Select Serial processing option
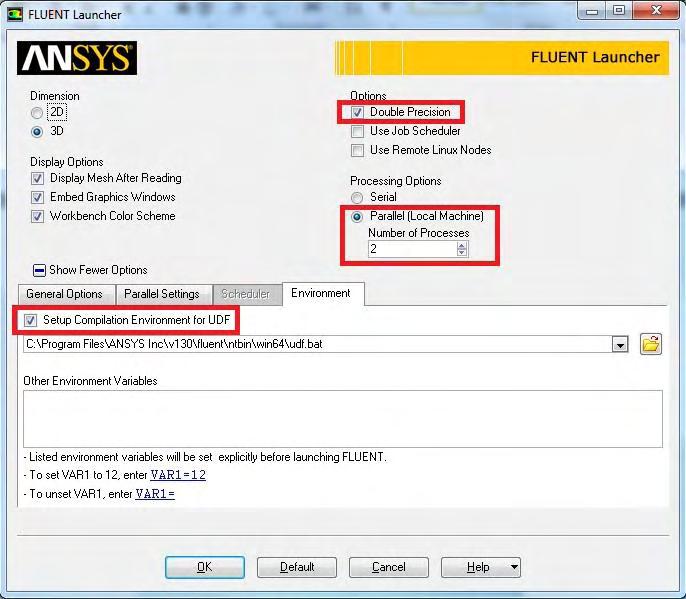This screenshot has height=599, width=686. click(x=357, y=198)
